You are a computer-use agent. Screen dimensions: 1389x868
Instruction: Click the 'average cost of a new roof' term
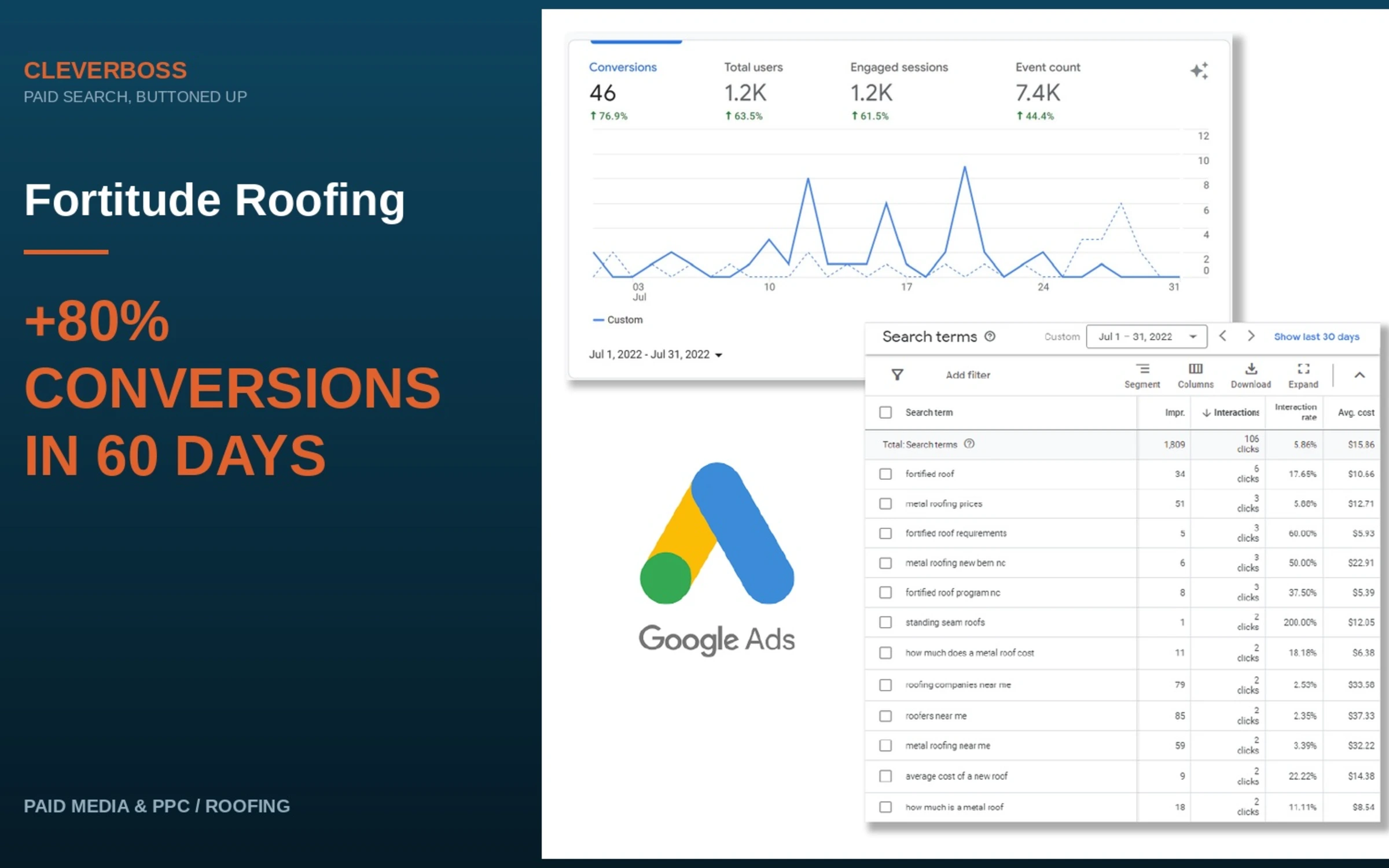coord(956,776)
